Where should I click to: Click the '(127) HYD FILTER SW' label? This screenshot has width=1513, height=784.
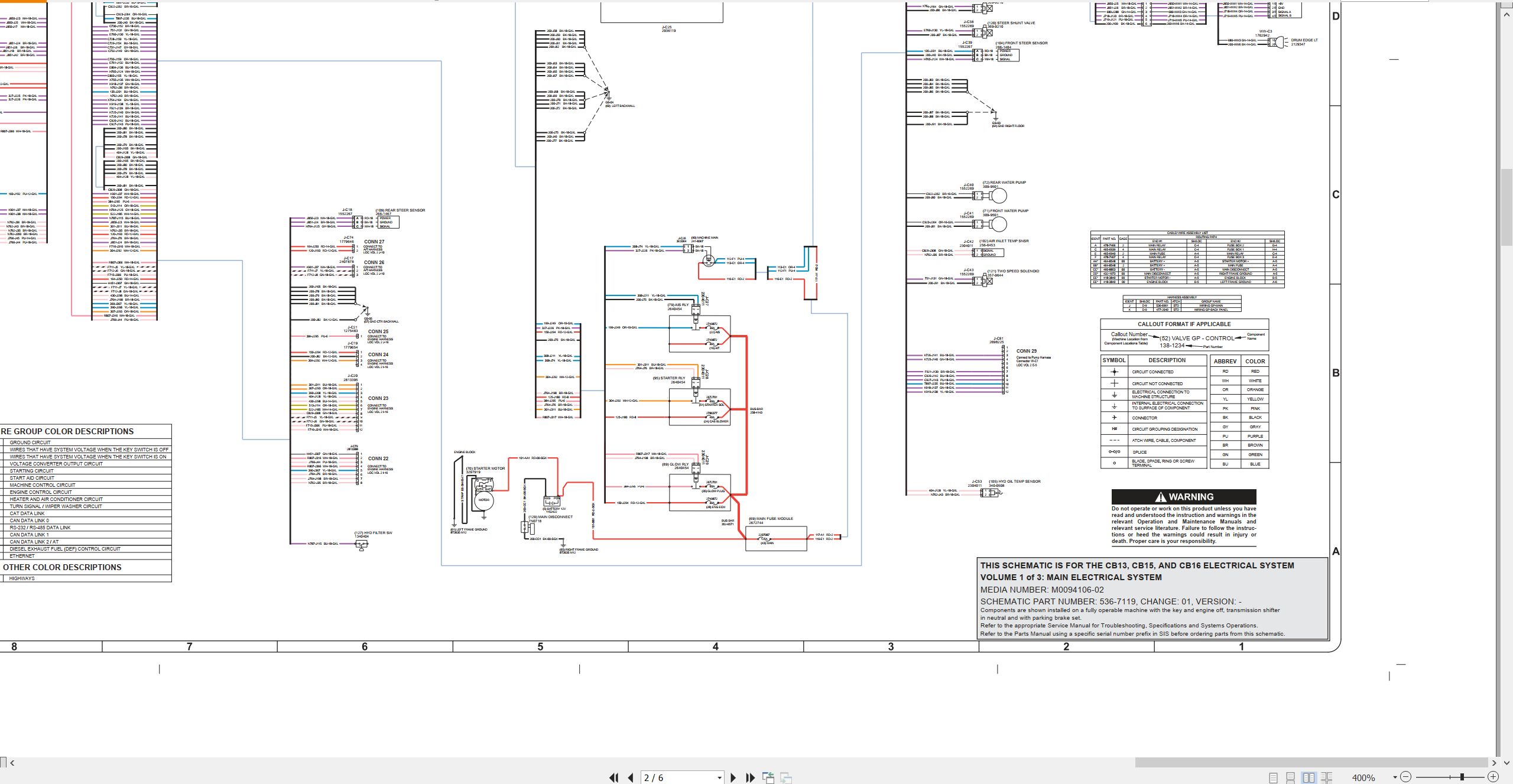(374, 533)
